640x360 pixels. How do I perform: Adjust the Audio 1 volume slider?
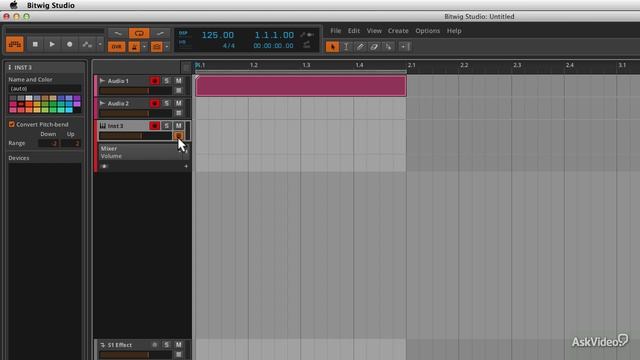point(136,91)
